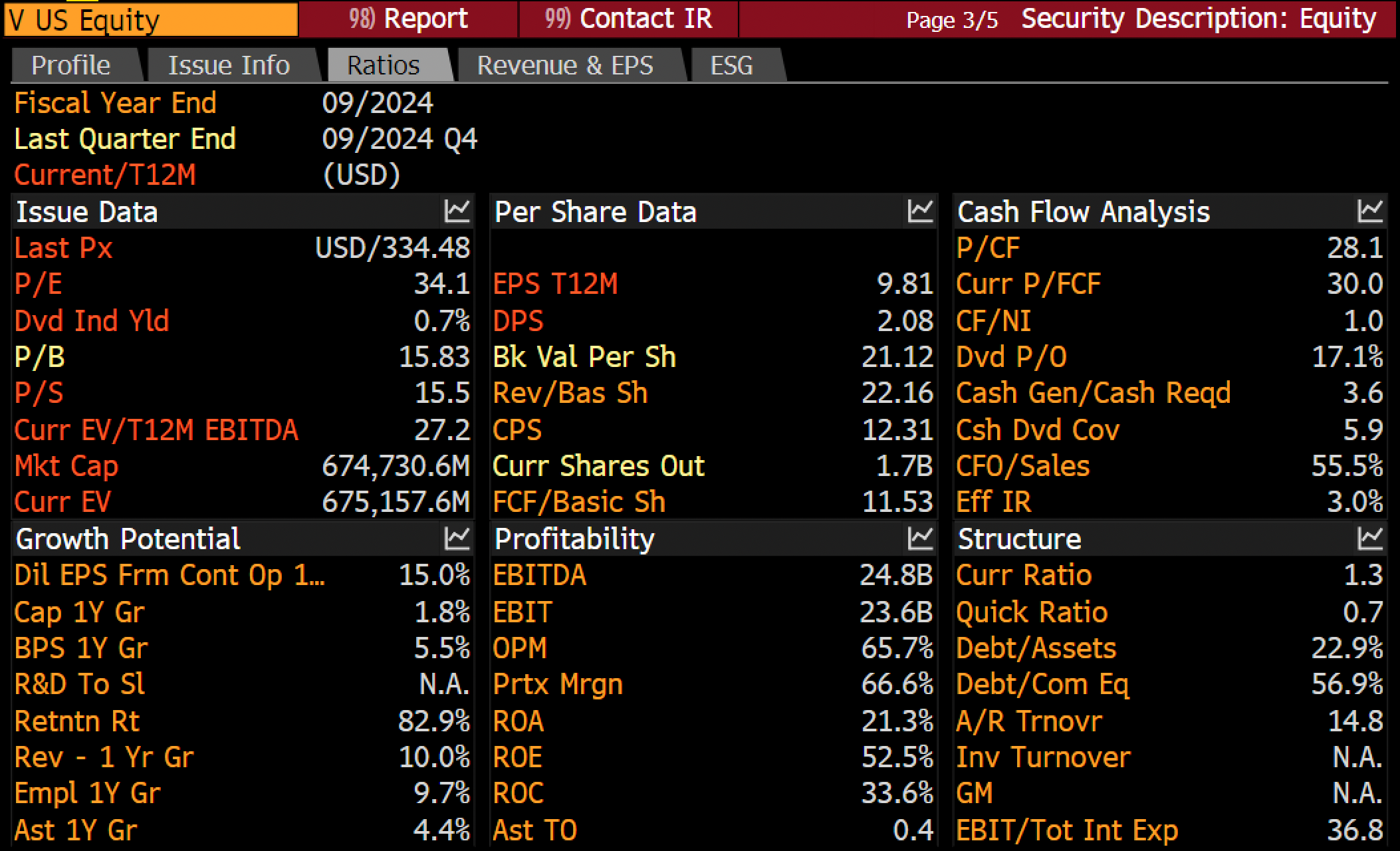This screenshot has height=851, width=1400.
Task: Switch to the Revenue & EPS tab
Action: pyautogui.click(x=566, y=65)
